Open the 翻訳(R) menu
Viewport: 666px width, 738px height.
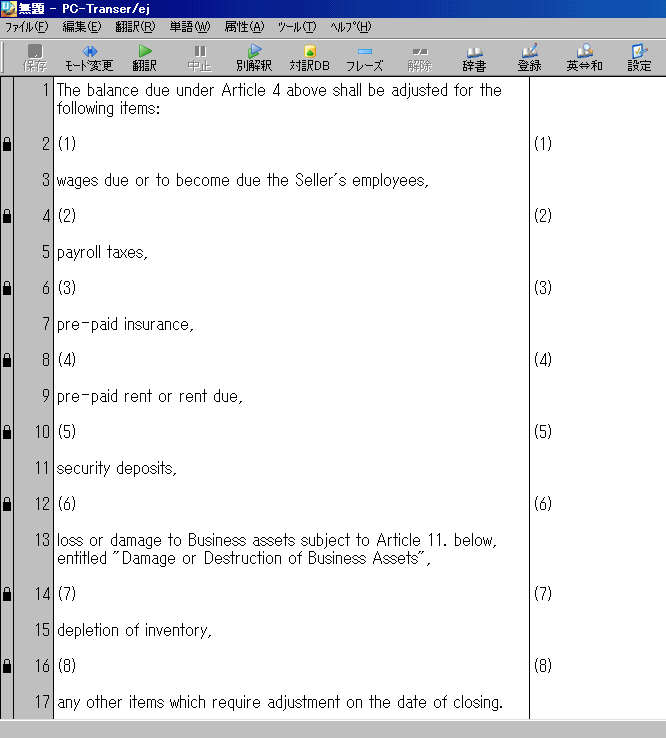pos(136,27)
